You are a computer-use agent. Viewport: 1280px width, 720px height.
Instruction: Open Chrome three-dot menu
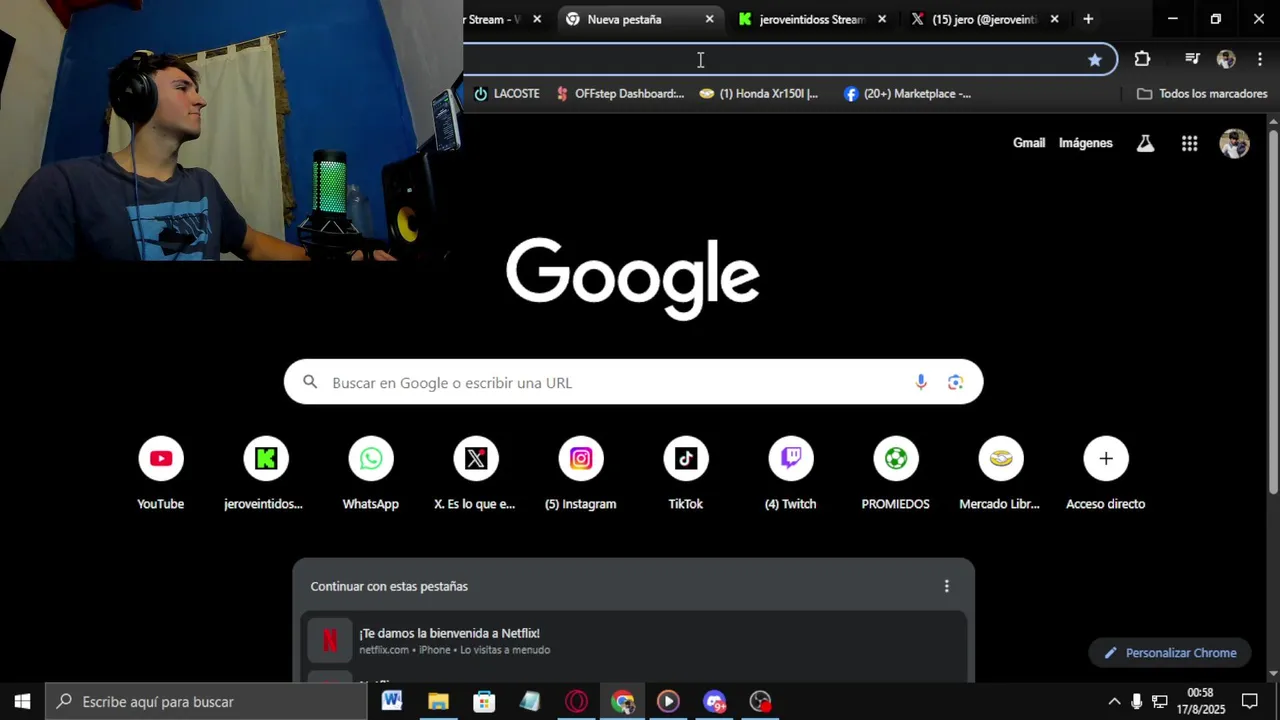(x=1259, y=59)
